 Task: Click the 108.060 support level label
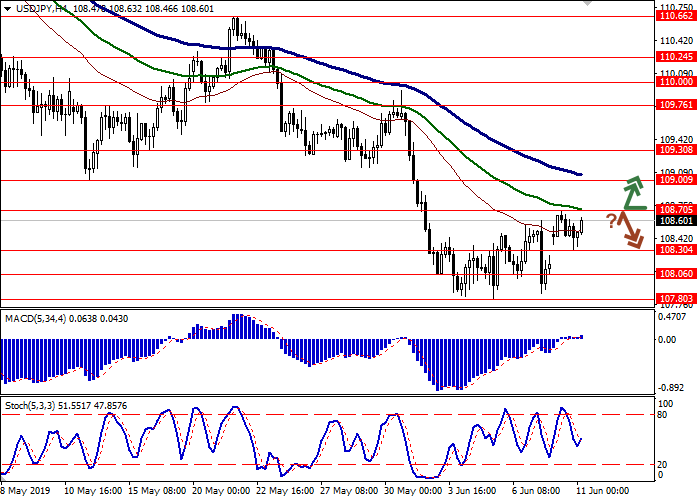tap(676, 273)
